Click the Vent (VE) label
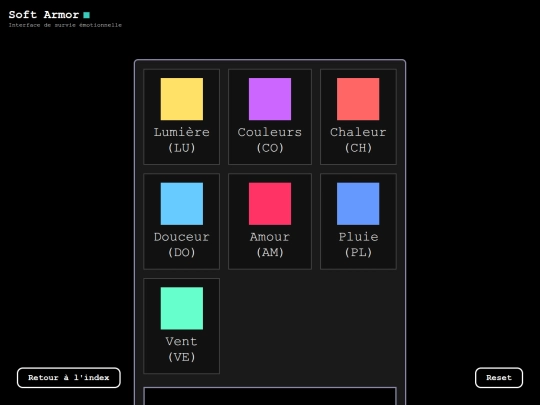The image size is (540, 405). [x=181, y=349]
